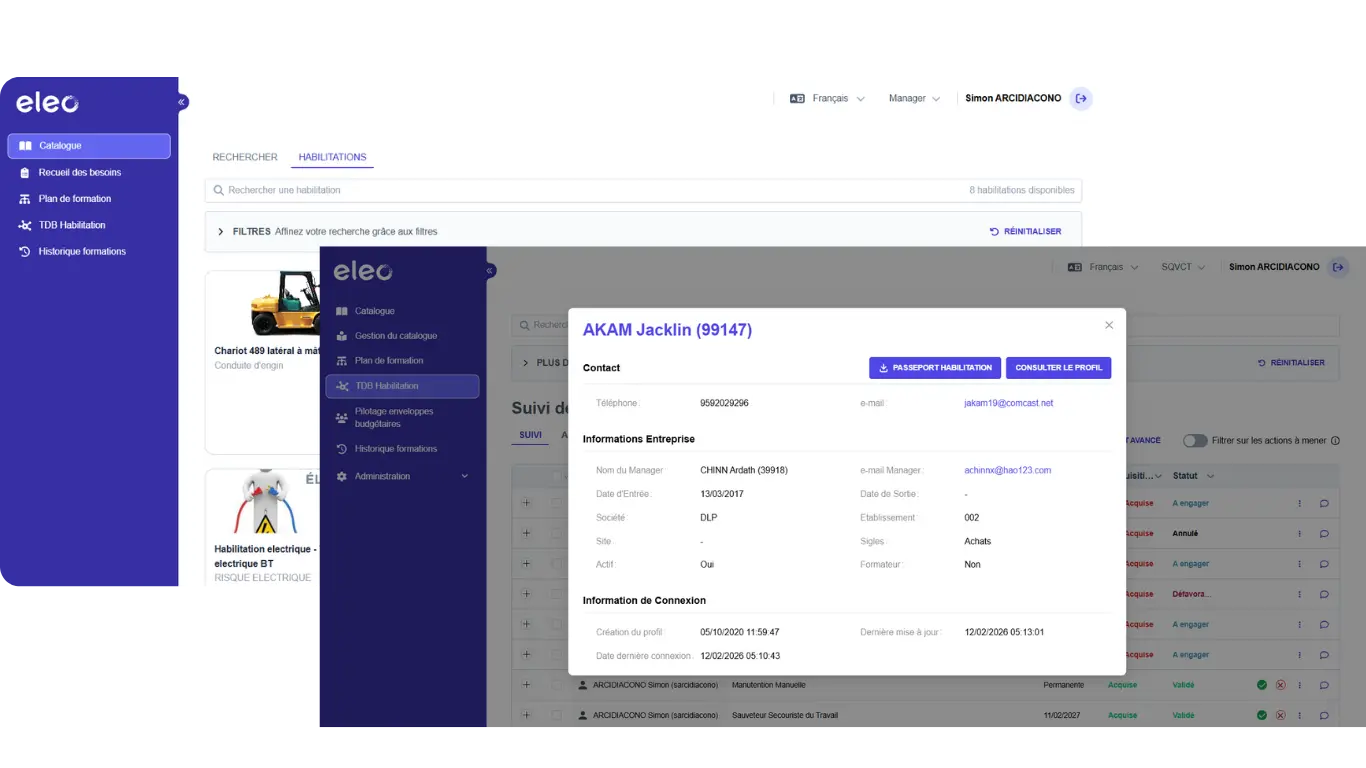Image resolution: width=1366 pixels, height=768 pixels.
Task: Click the logout icon in the front window header
Action: pyautogui.click(x=1339, y=267)
